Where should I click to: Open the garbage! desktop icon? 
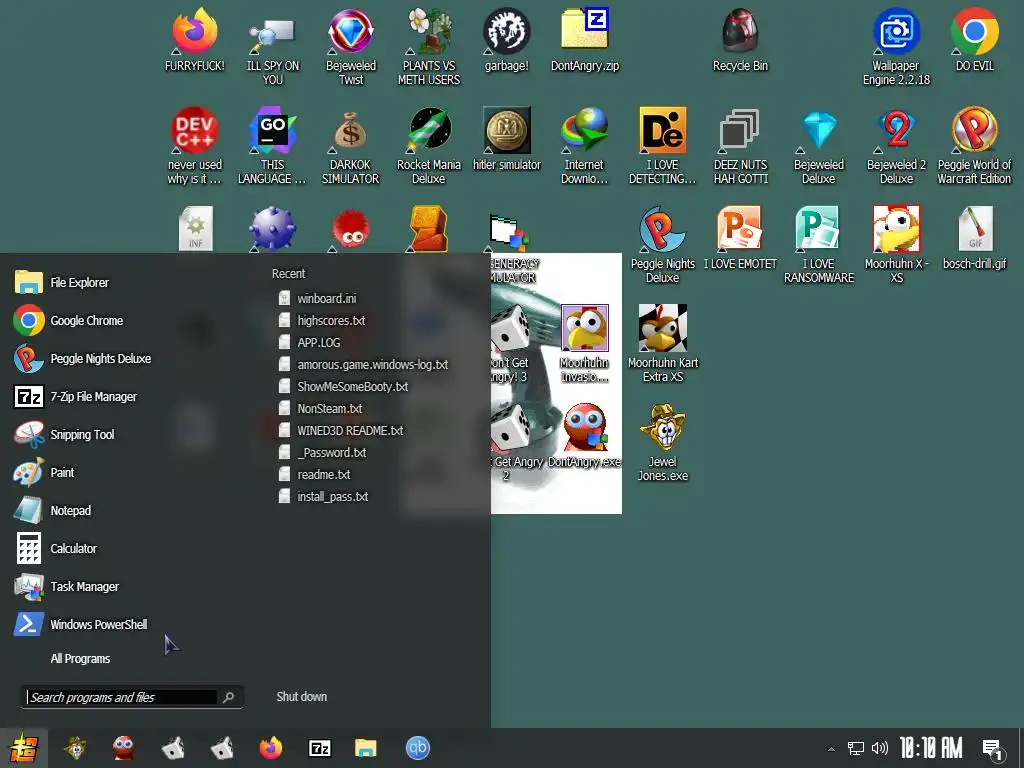pos(507,40)
